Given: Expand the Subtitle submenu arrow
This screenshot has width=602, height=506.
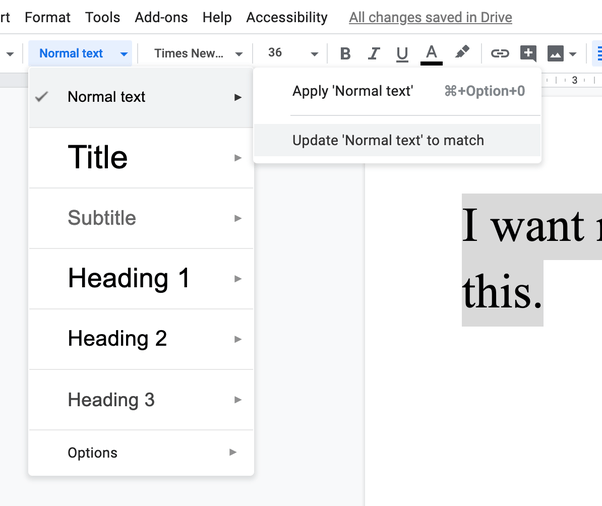Looking at the screenshot, I should click(238, 218).
